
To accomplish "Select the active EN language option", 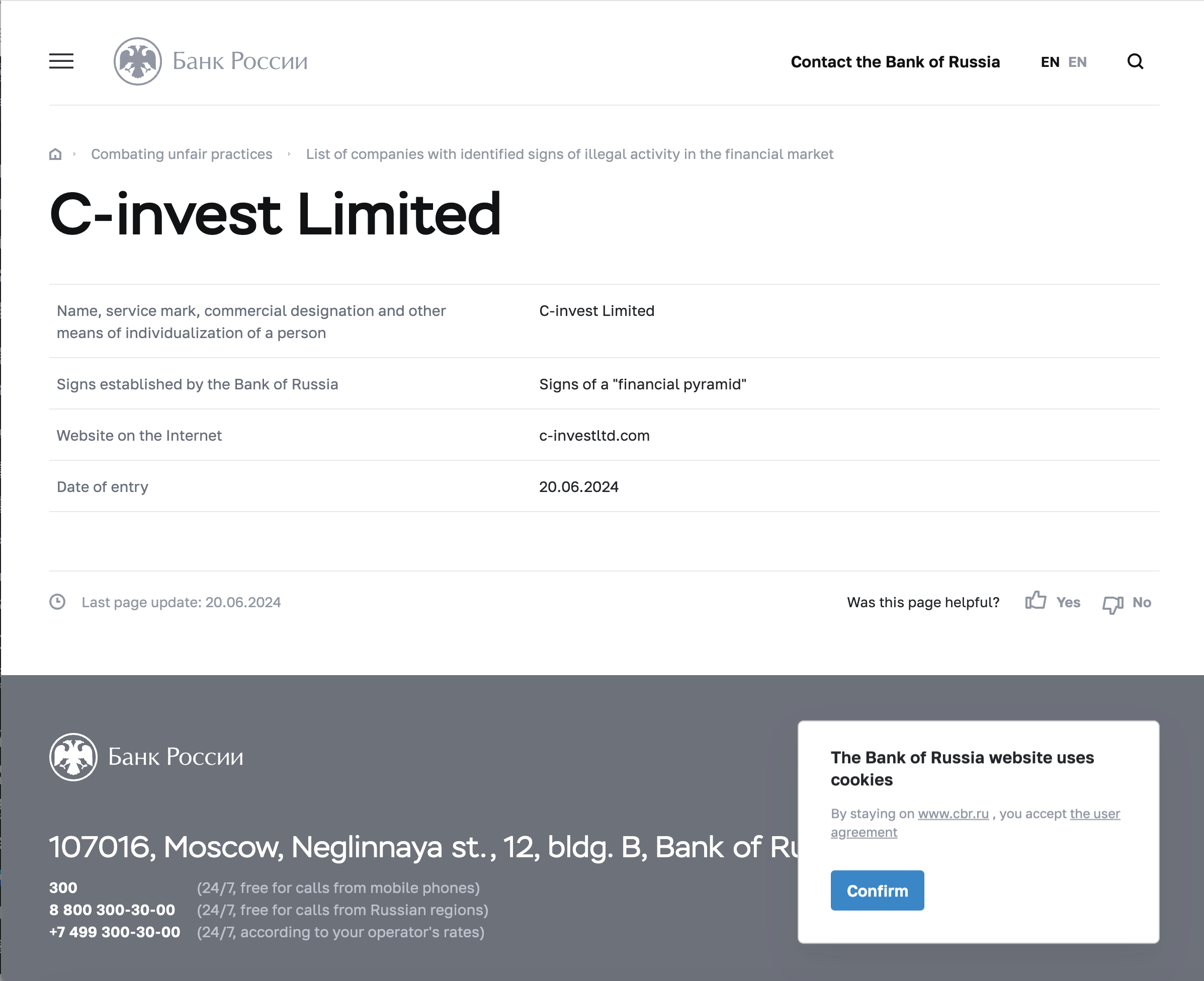I will [x=1050, y=61].
